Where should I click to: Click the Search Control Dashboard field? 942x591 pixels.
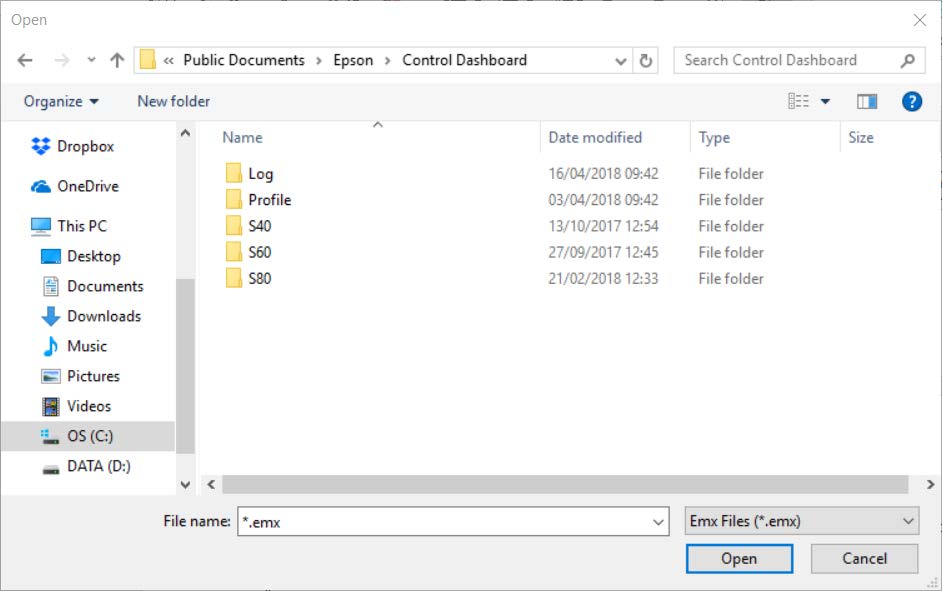point(785,60)
